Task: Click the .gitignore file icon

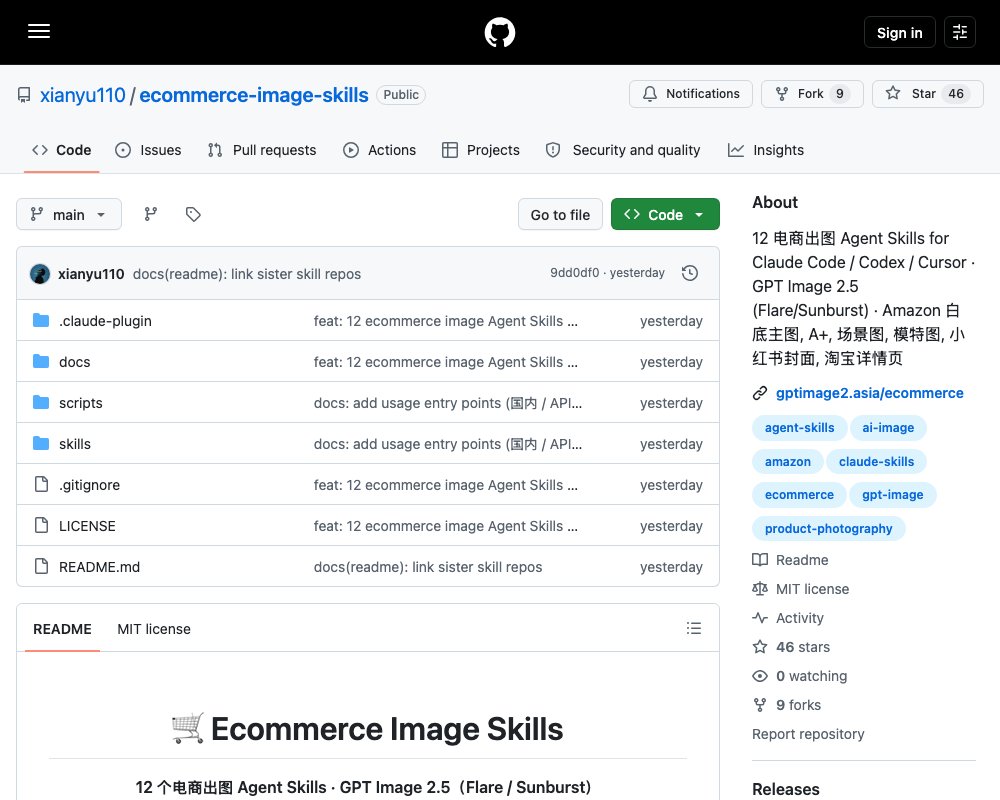Action: click(41, 484)
